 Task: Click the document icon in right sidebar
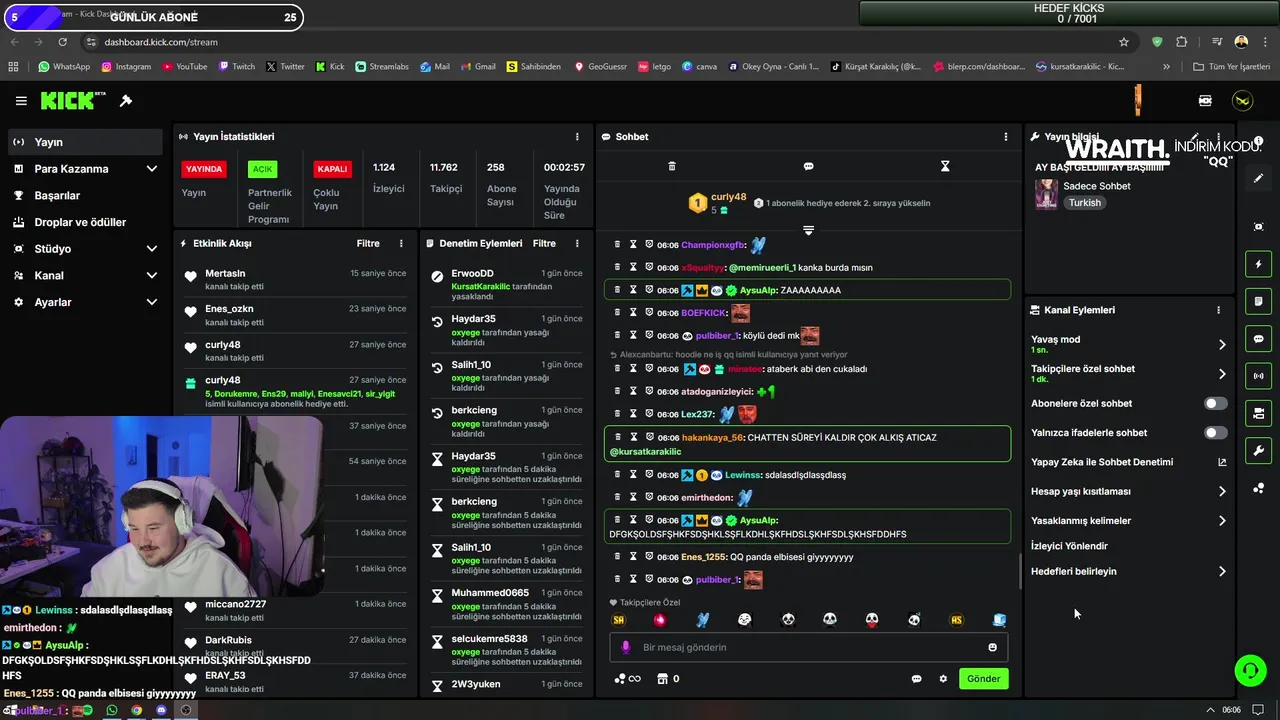pos(1259,301)
